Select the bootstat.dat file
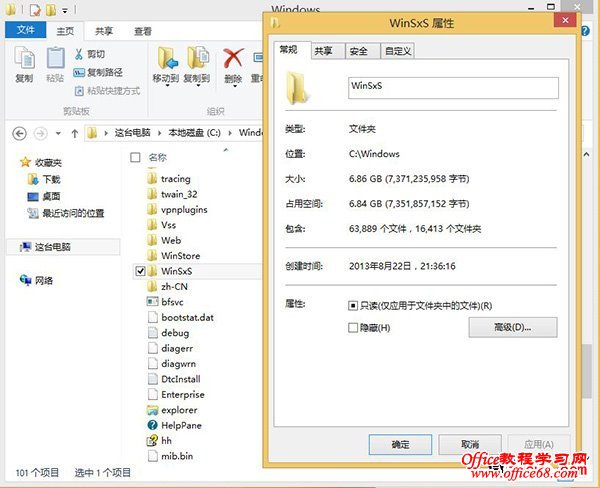Image resolution: width=600 pixels, height=488 pixels. click(x=180, y=317)
